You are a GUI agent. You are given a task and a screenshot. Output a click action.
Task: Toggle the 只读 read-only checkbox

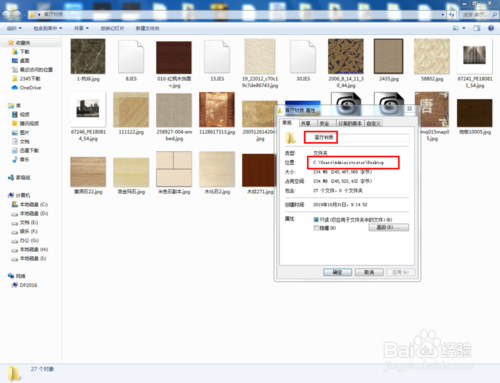coord(316,220)
